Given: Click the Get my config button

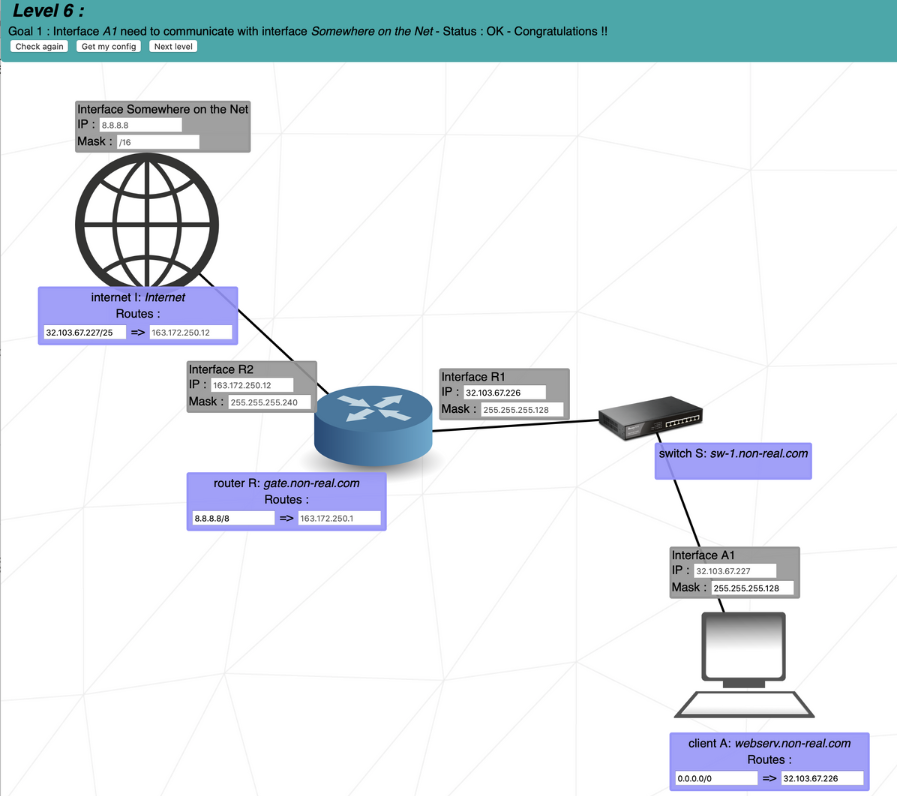Looking at the screenshot, I should point(109,46).
